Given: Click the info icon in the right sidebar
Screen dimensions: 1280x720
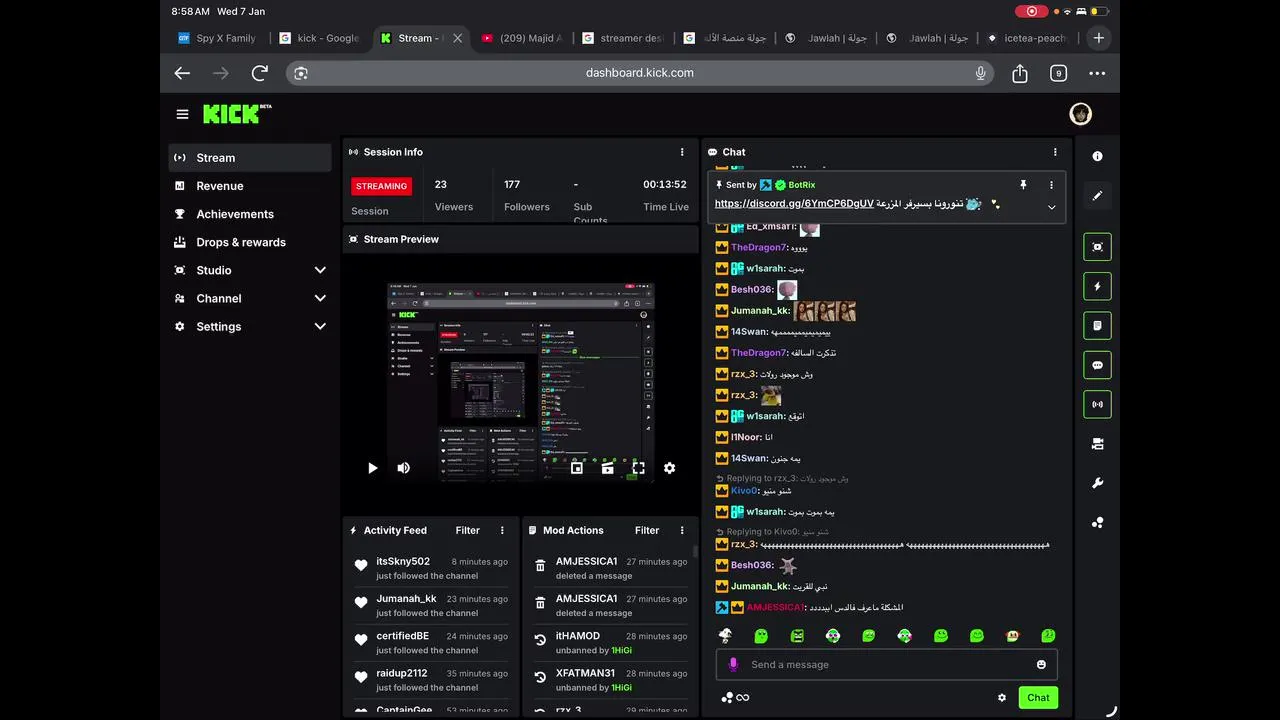Looking at the screenshot, I should coord(1097,156).
